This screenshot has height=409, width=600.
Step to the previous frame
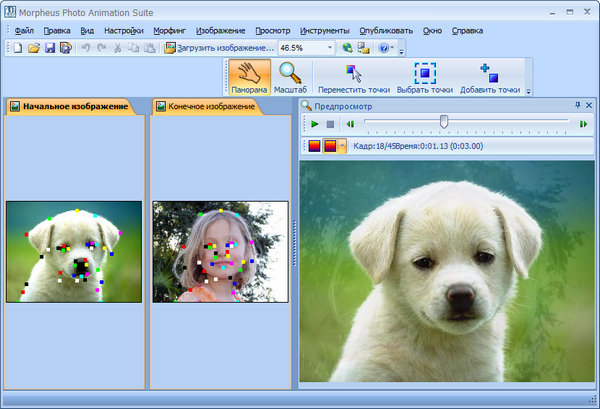(x=350, y=124)
